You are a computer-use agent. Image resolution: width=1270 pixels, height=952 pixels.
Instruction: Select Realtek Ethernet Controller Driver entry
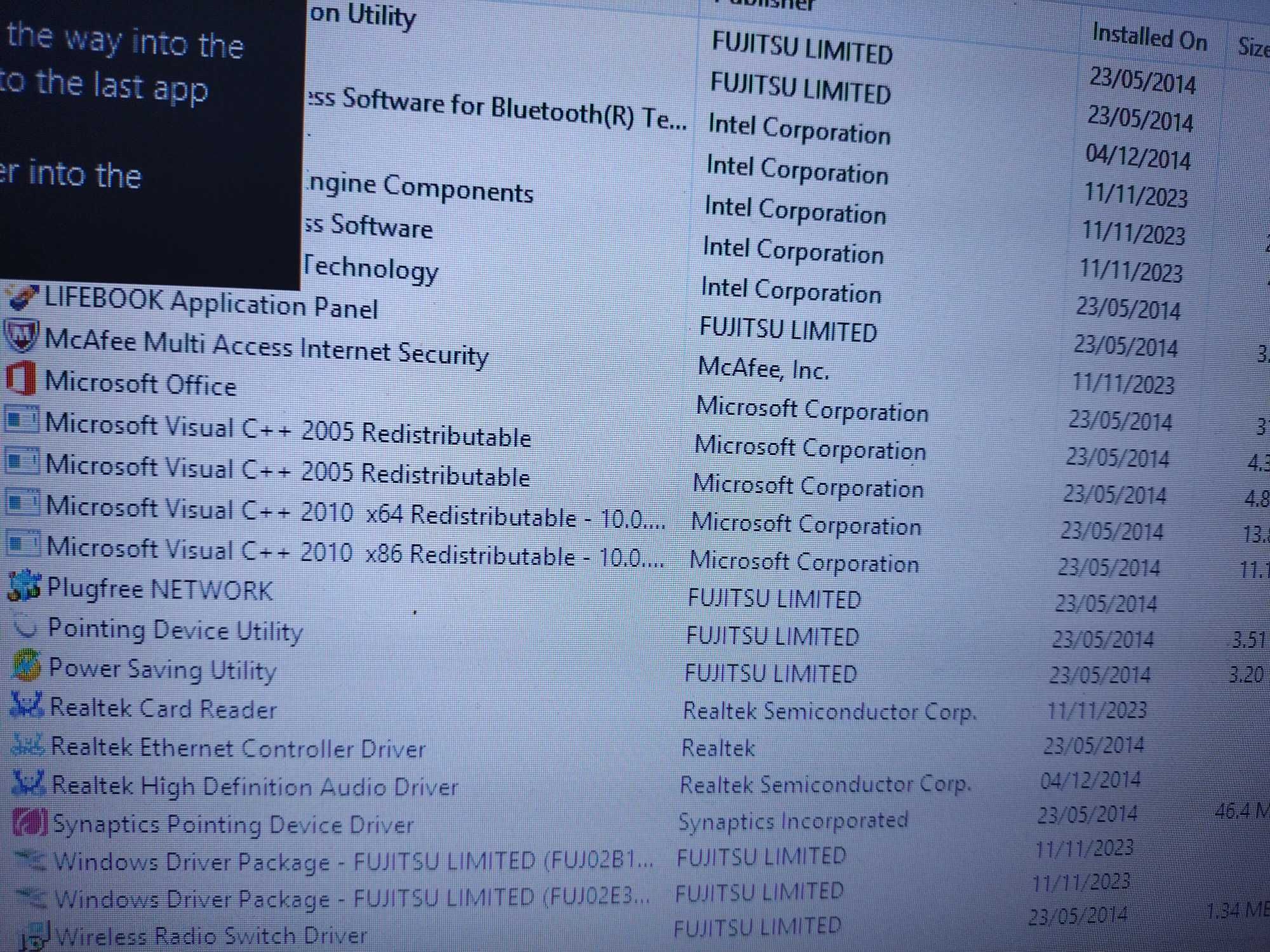238,748
